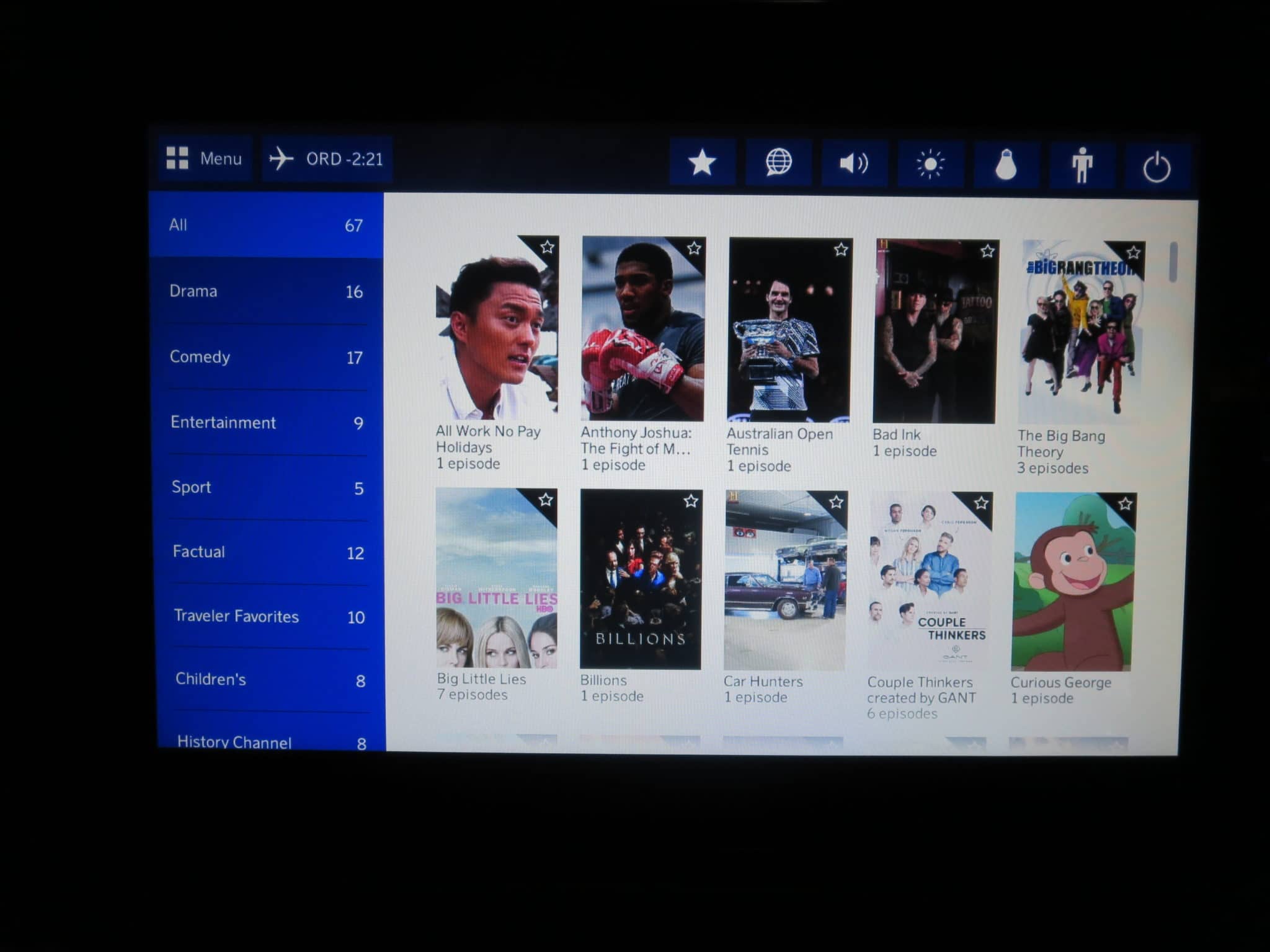
Task: Open screen brightness sun icon
Action: pos(930,165)
